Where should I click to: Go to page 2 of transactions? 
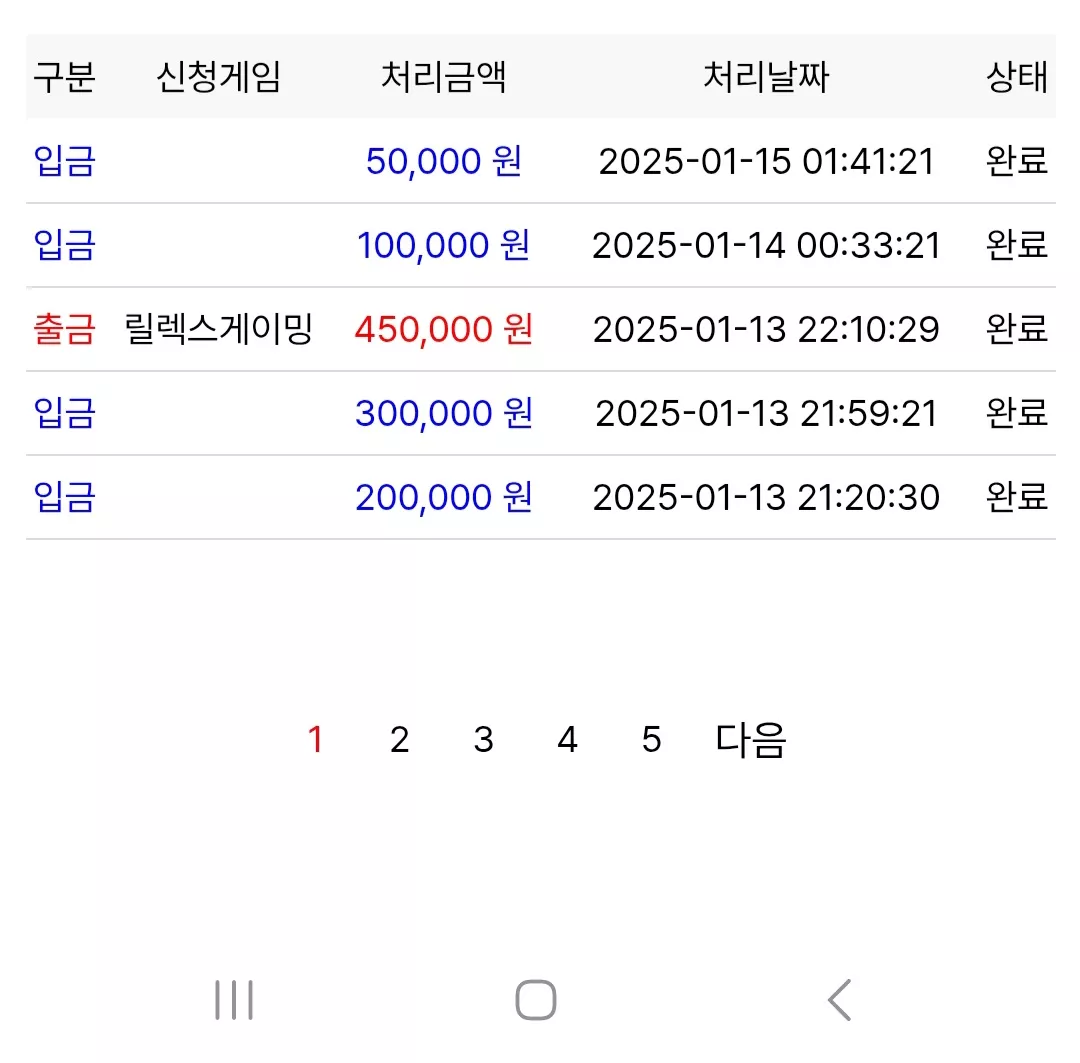tap(399, 740)
